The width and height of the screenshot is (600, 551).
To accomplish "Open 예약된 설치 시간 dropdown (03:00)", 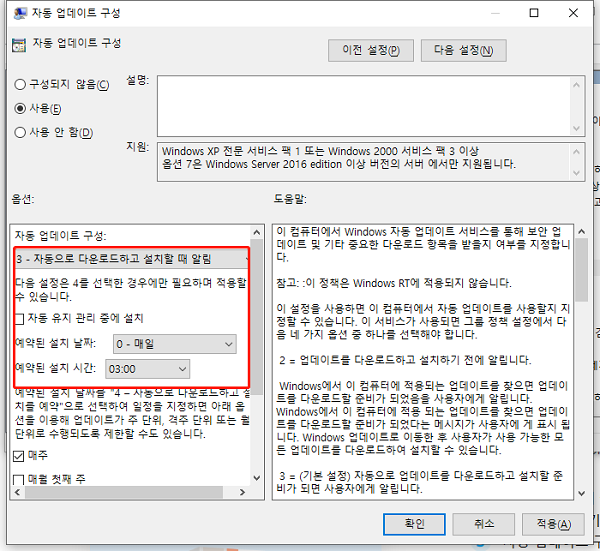I will [x=147, y=369].
